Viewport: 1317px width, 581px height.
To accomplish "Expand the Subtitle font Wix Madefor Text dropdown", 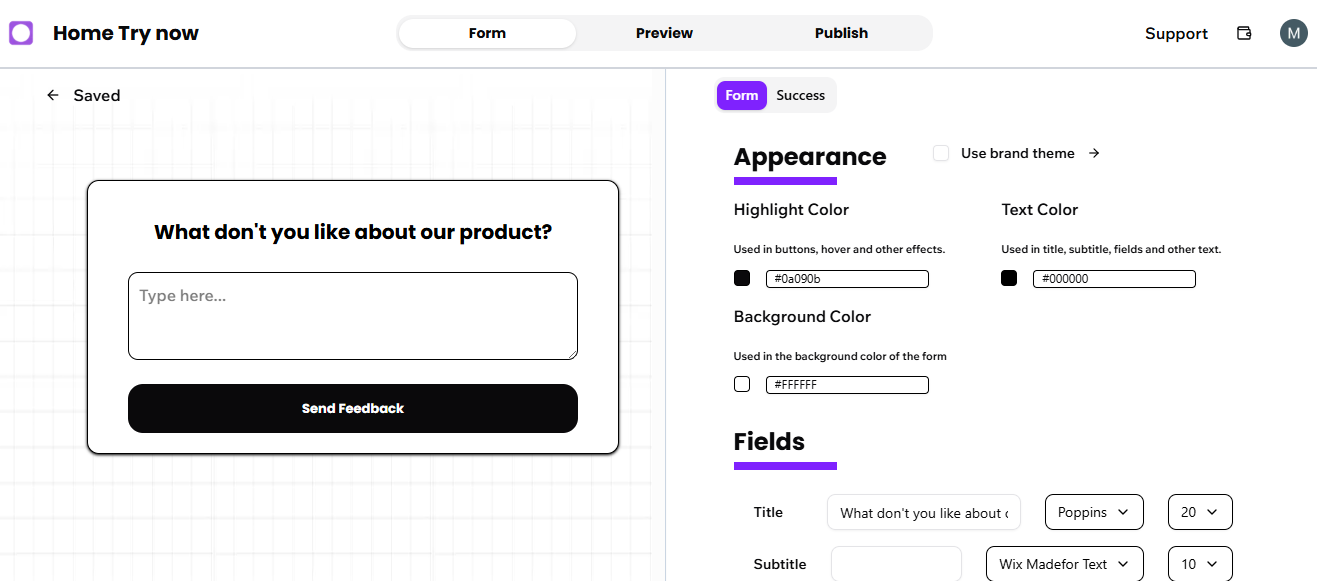I will pos(1063,564).
